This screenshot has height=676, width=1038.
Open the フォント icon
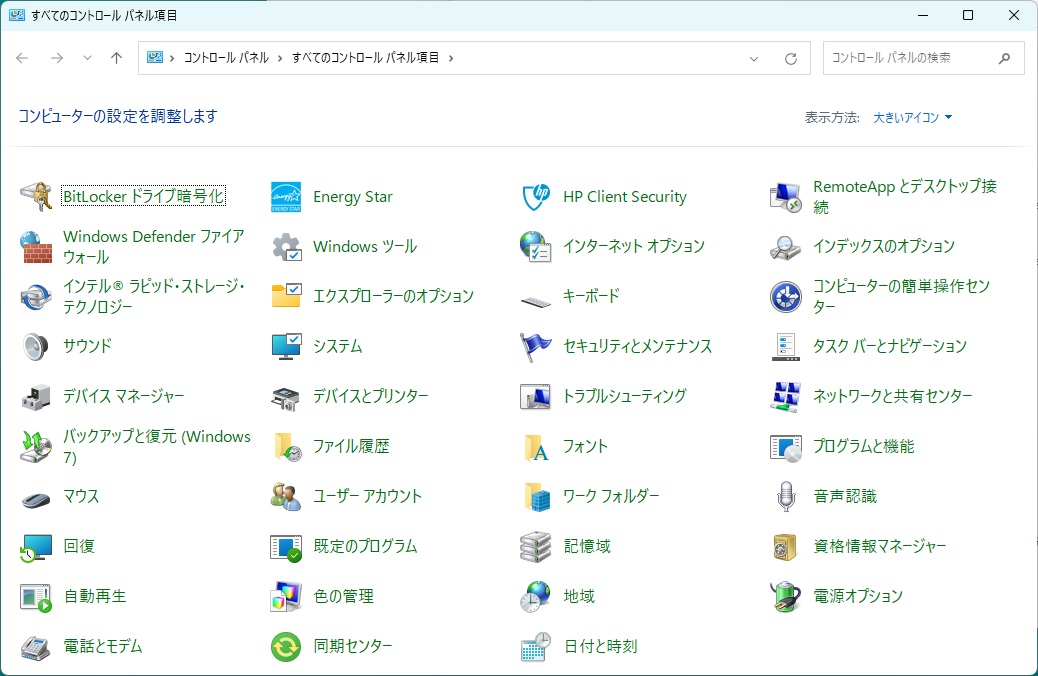(x=536, y=446)
